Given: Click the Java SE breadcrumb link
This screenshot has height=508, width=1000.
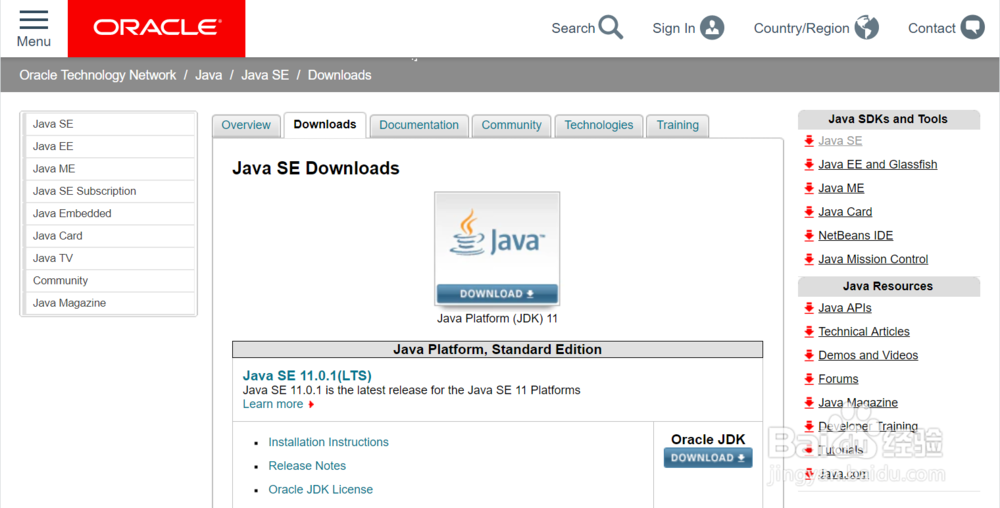Looking at the screenshot, I should coord(265,75).
